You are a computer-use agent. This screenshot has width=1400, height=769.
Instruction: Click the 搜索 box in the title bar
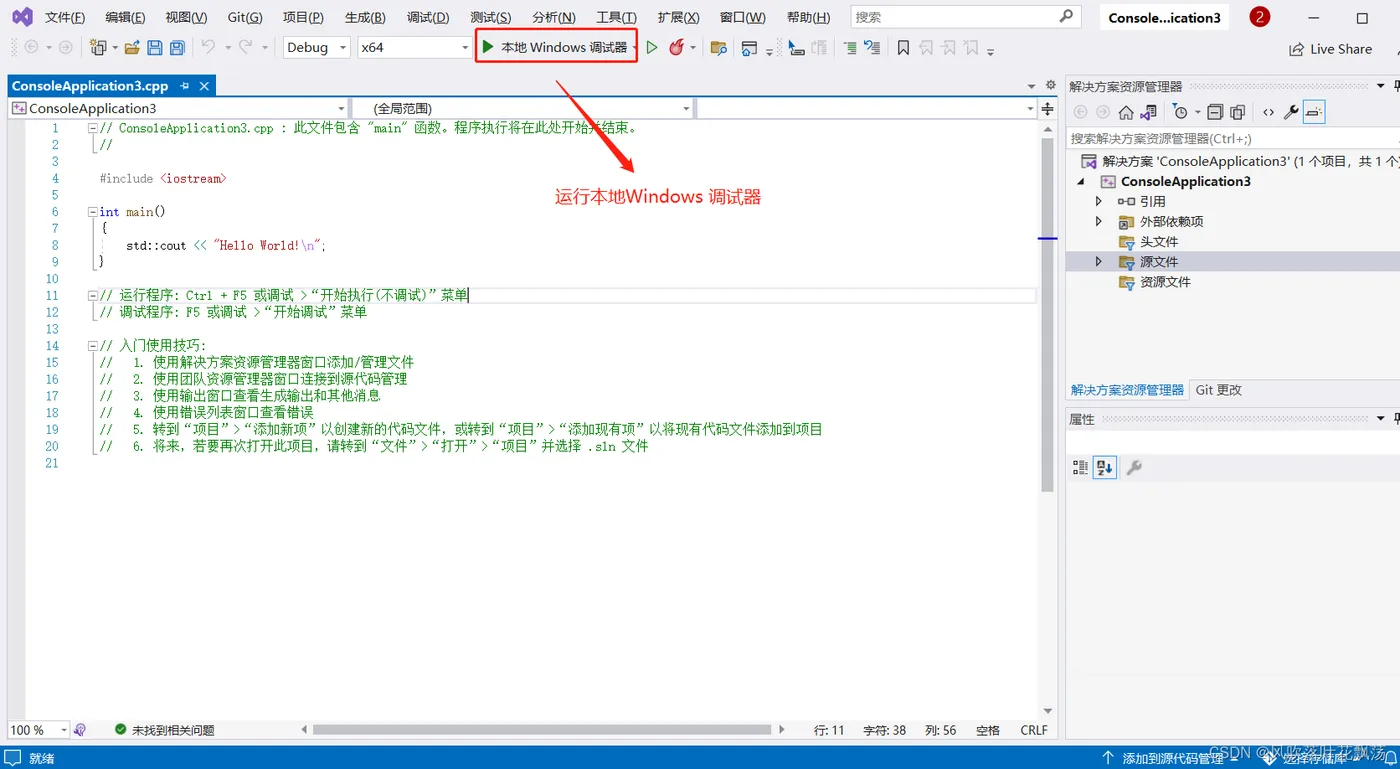tap(966, 17)
